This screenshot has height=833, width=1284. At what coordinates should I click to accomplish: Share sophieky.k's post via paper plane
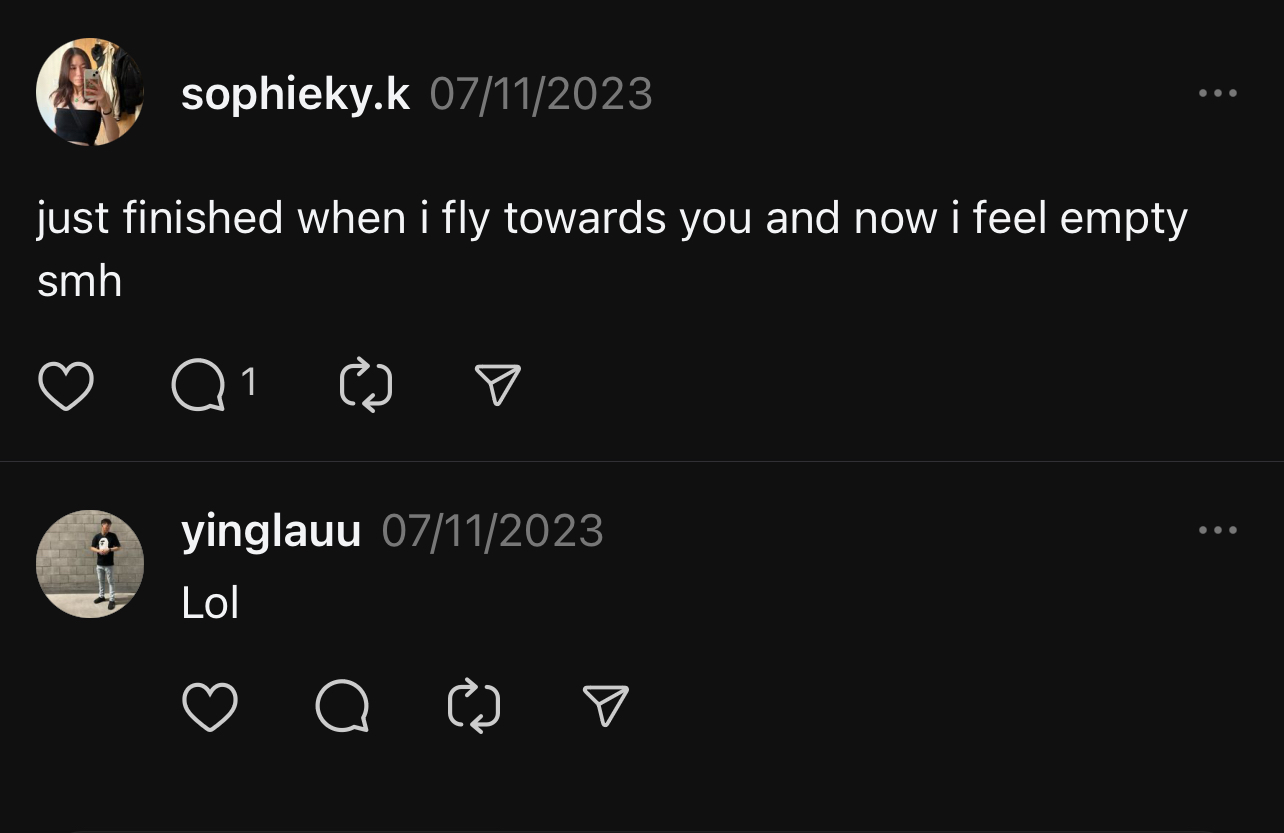497,385
